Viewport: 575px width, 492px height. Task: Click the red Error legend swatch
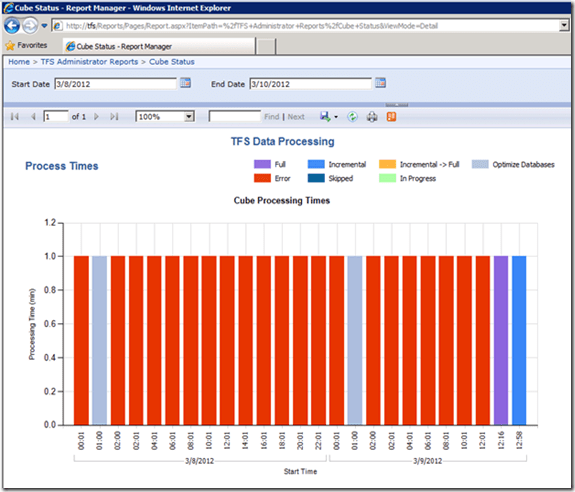click(x=262, y=178)
